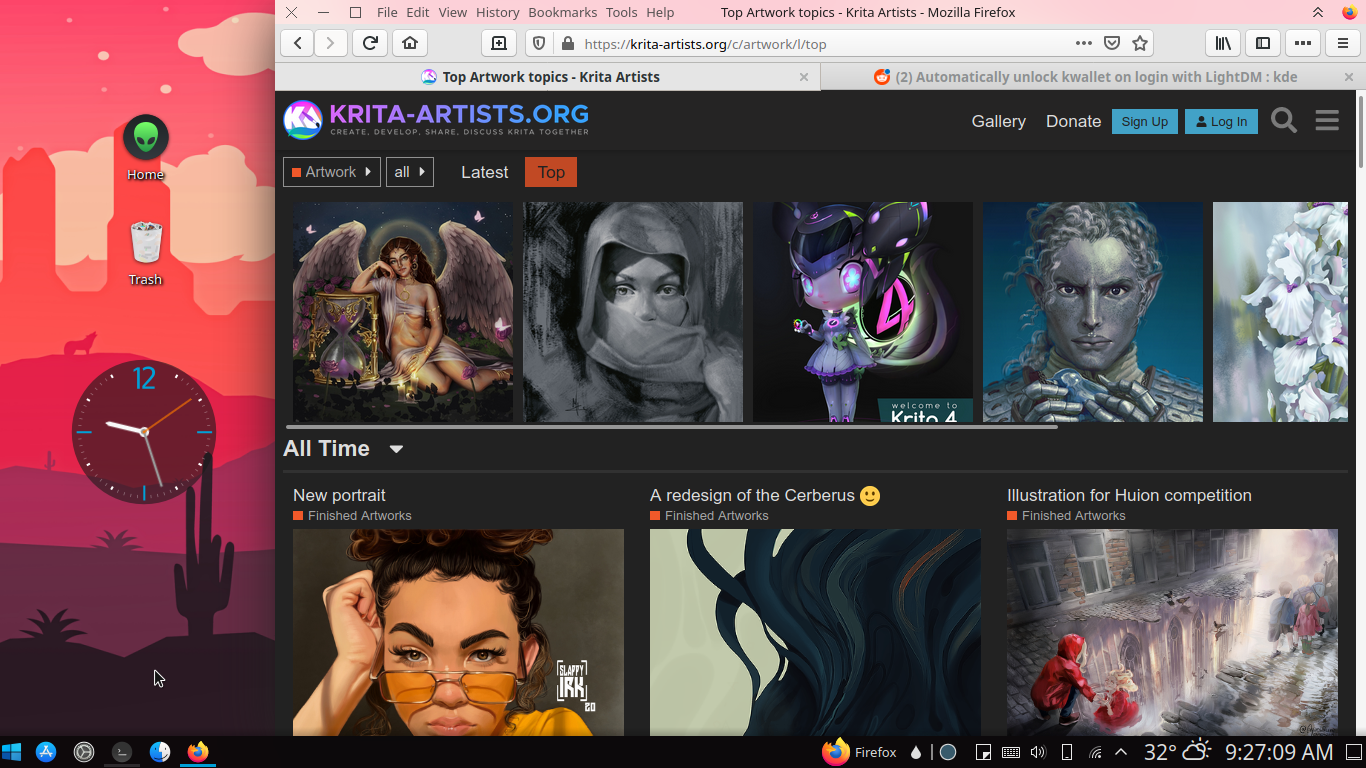Open the Donate link
The height and width of the screenshot is (768, 1366).
pos(1073,121)
